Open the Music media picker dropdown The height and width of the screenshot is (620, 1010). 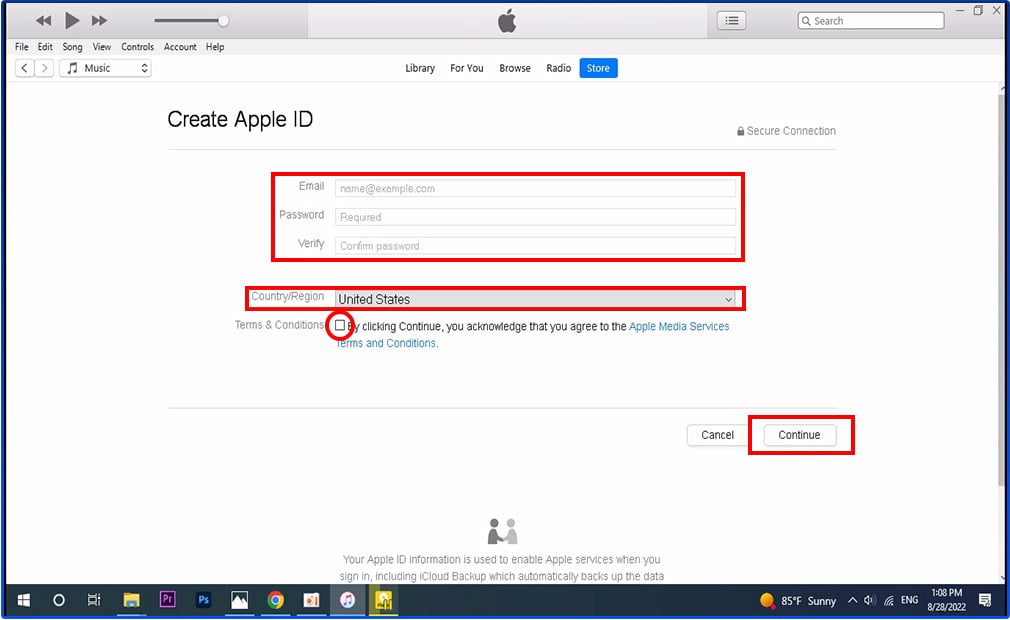pyautogui.click(x=106, y=68)
